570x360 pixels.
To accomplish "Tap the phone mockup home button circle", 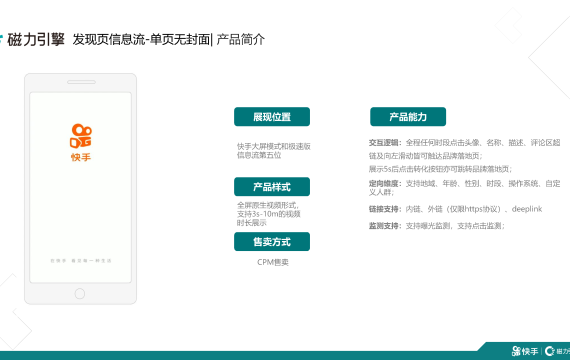I will (80, 293).
